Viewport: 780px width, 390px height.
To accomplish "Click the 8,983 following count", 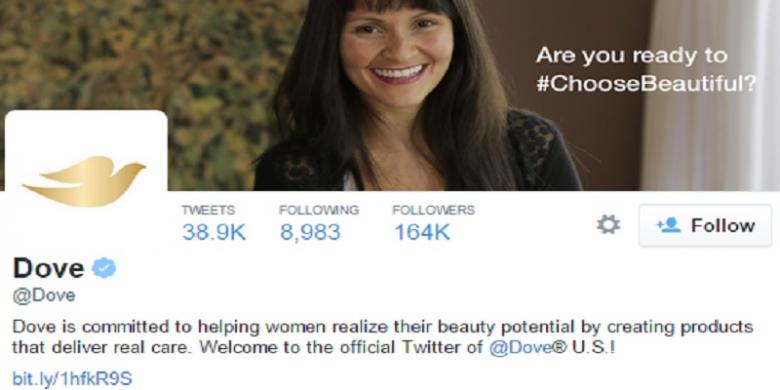I will (310, 232).
